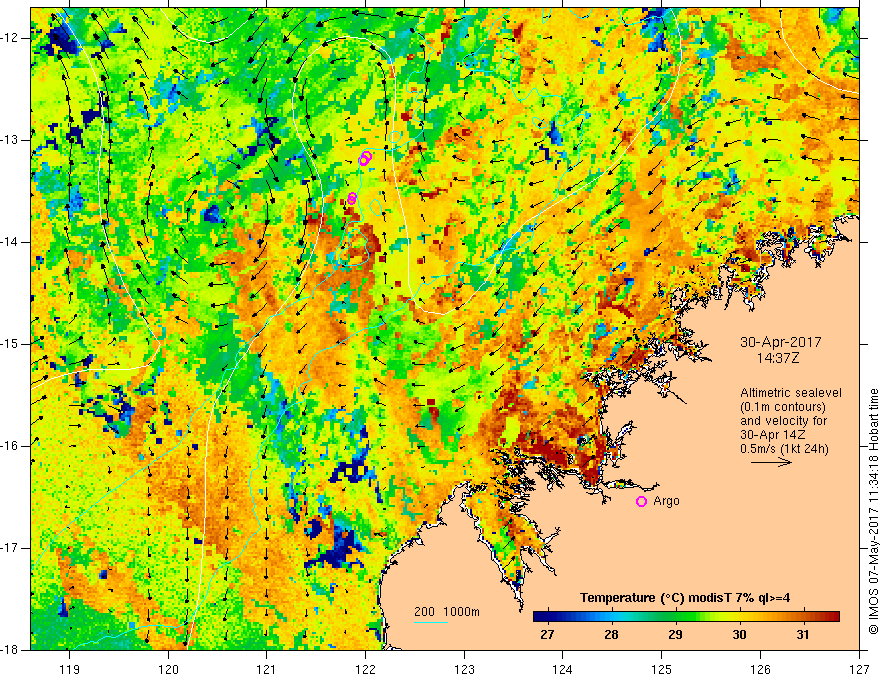Viewport: 880px width, 680px height.
Task: Click the '30-Apr-2017' date label
Action: pos(781,342)
